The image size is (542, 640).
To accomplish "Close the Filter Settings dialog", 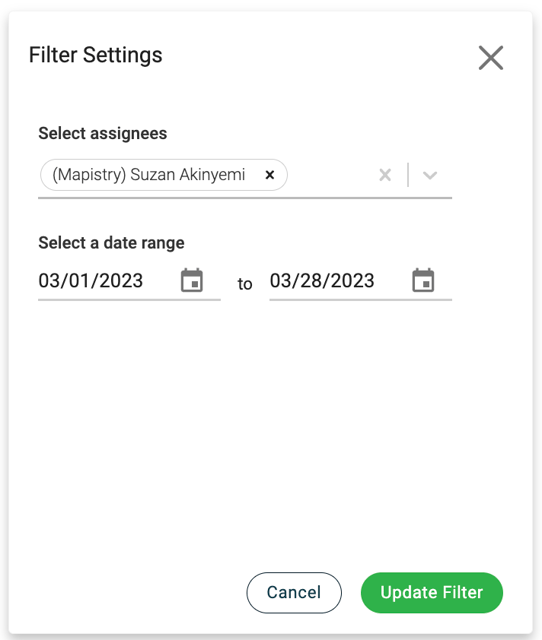I will click(x=491, y=58).
